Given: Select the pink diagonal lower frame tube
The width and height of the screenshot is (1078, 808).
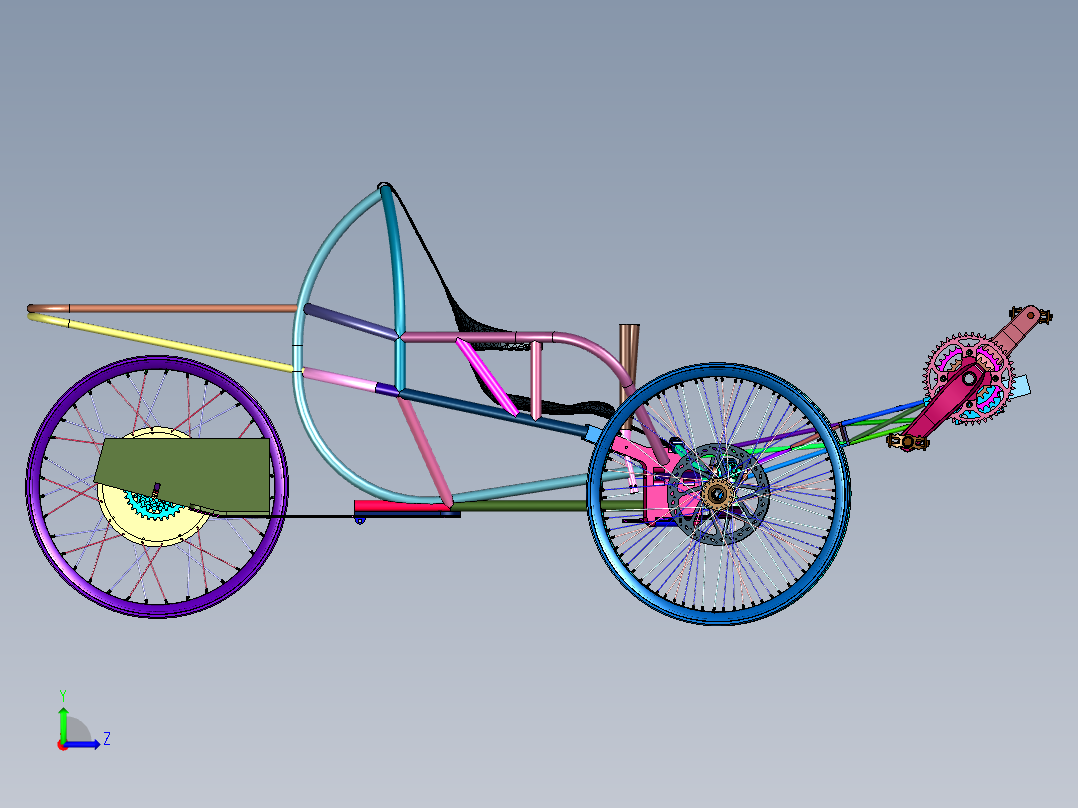Looking at the screenshot, I should click(x=426, y=452).
